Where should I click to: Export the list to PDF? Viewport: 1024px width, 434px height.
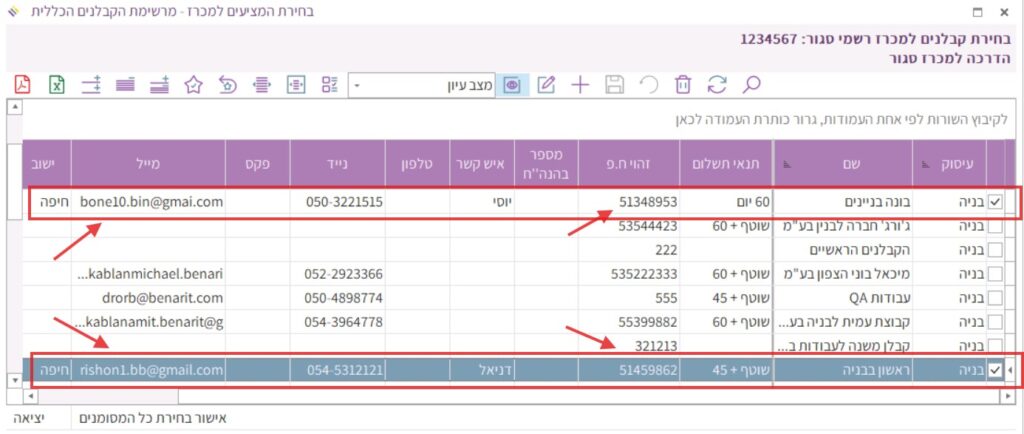pyautogui.click(x=23, y=84)
